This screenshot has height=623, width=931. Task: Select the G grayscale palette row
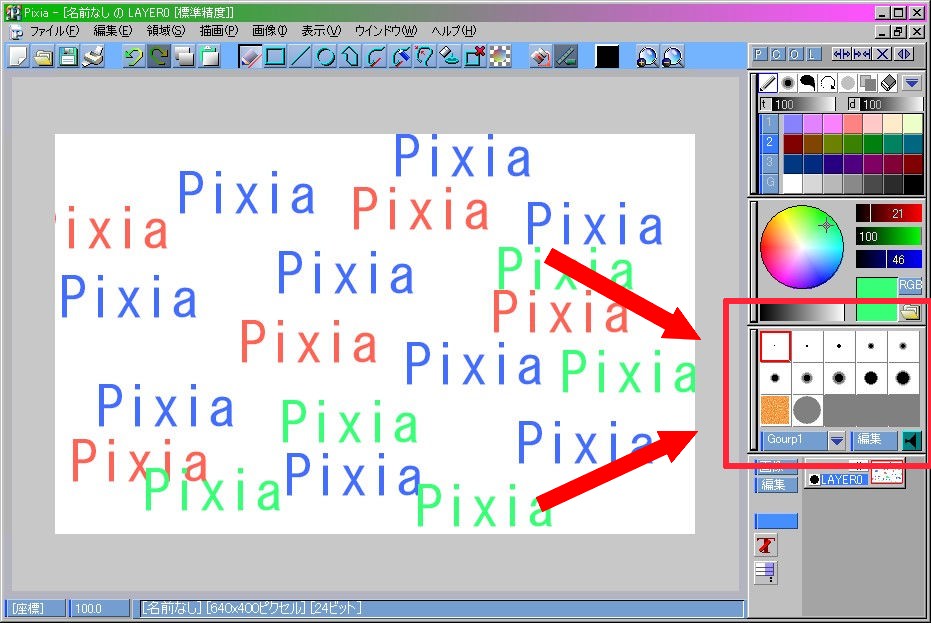pyautogui.click(x=769, y=182)
